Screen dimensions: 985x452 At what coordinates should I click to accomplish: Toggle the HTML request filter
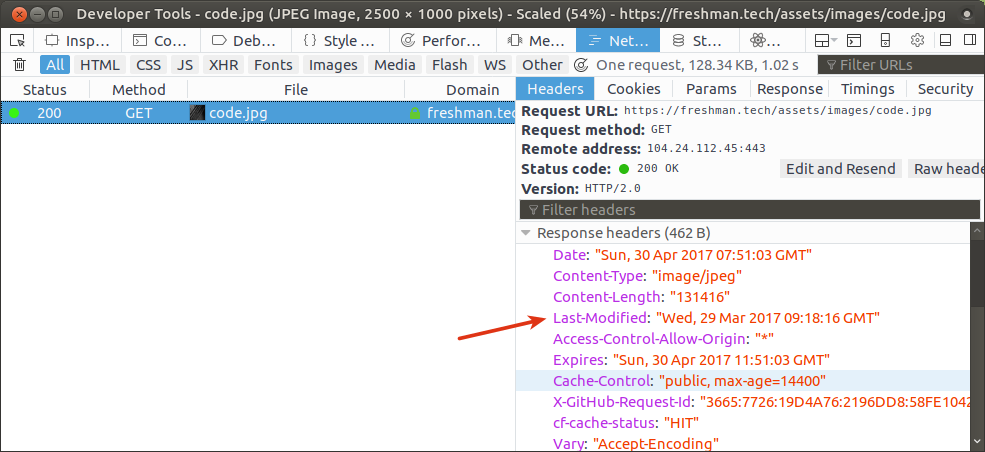coord(99,65)
